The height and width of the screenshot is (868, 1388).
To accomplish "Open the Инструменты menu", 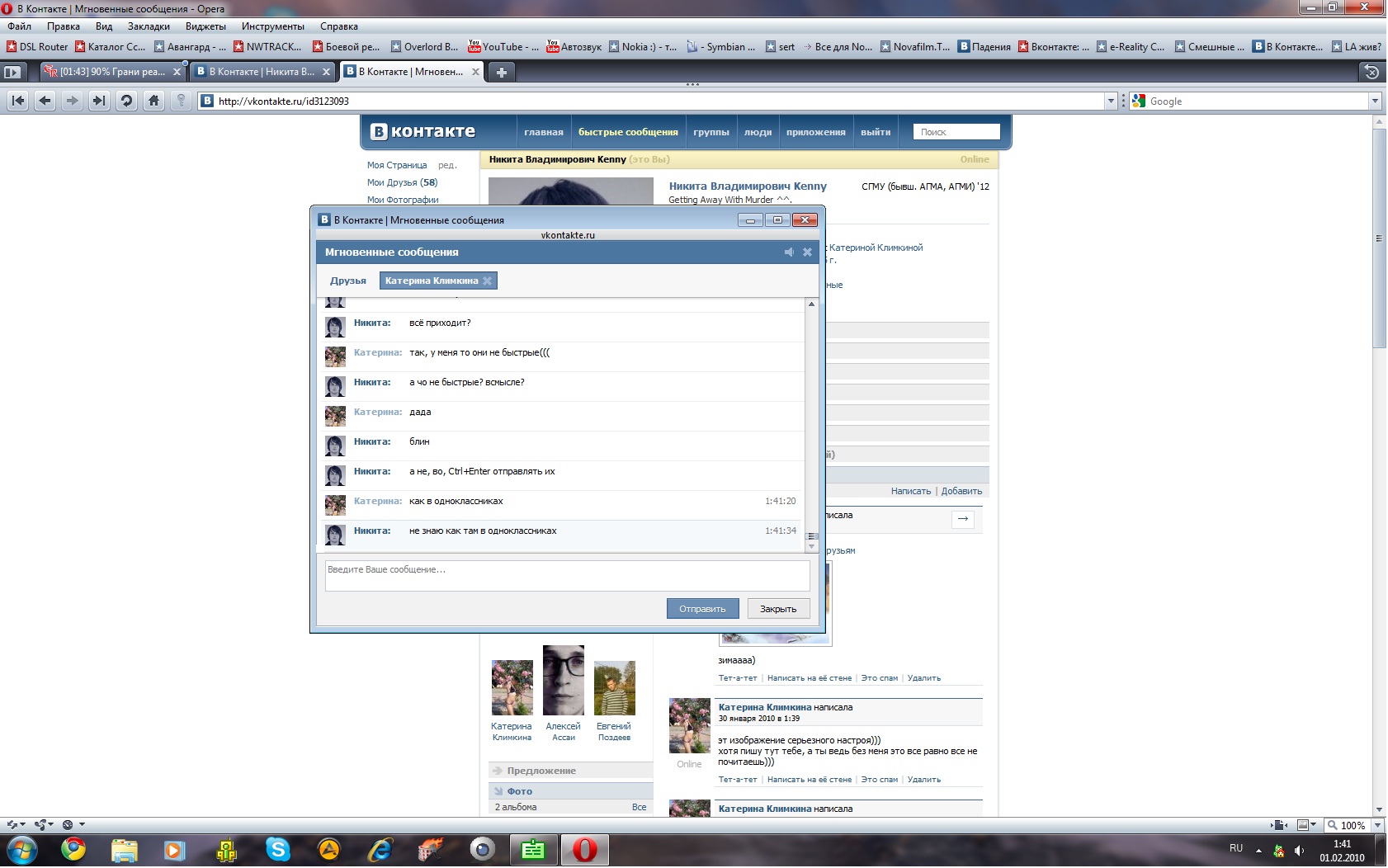I will [x=273, y=26].
